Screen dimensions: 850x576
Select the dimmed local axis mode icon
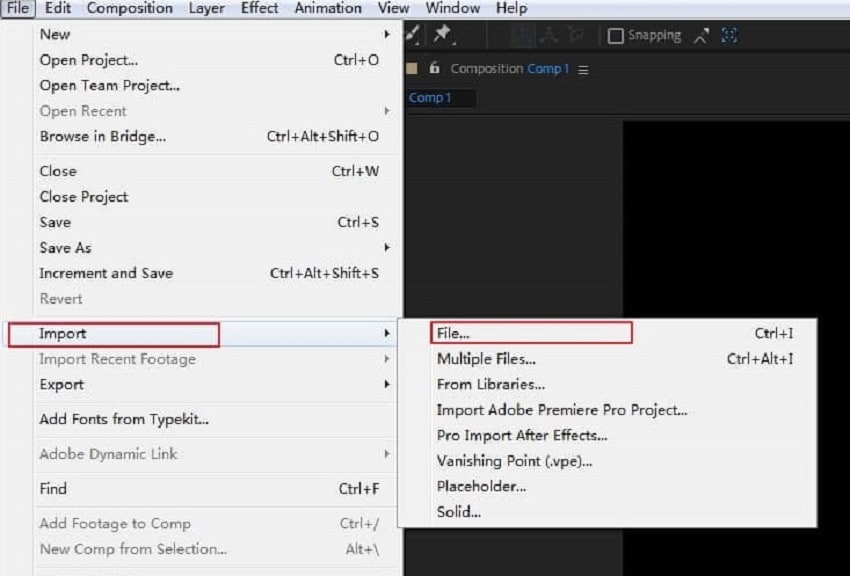coord(523,35)
